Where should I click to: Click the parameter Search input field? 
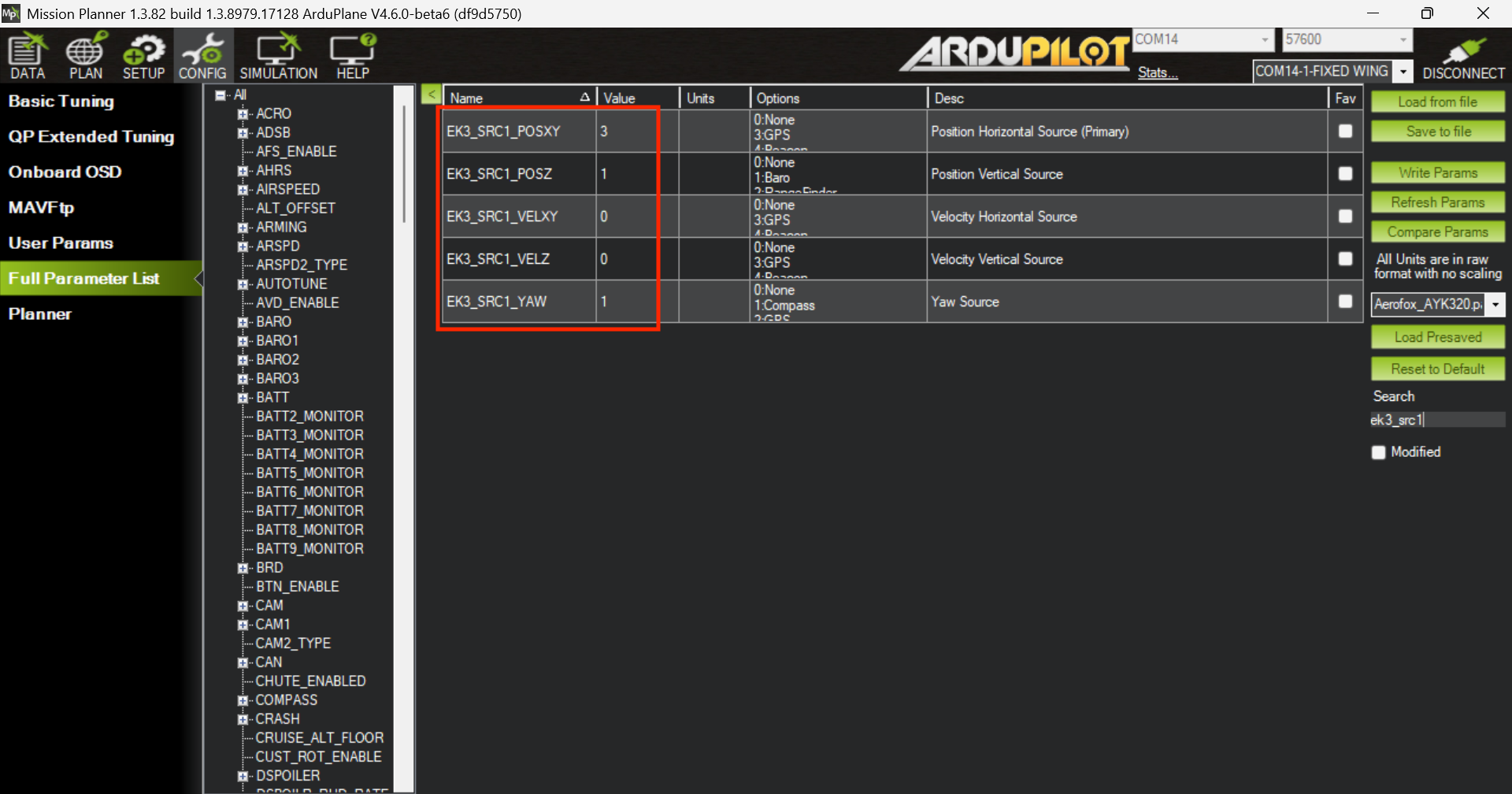tap(1437, 420)
